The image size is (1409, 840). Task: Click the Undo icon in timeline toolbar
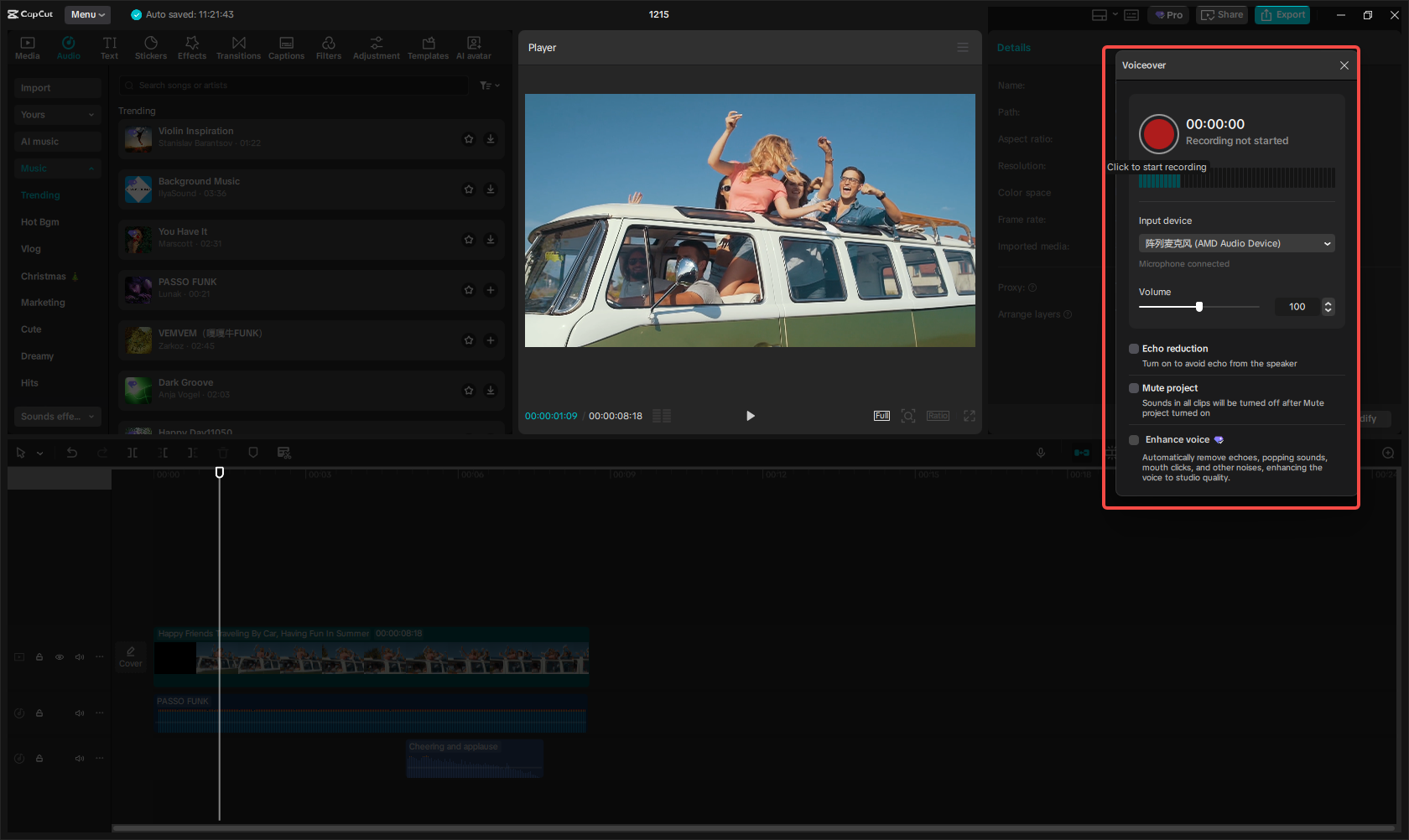(72, 453)
